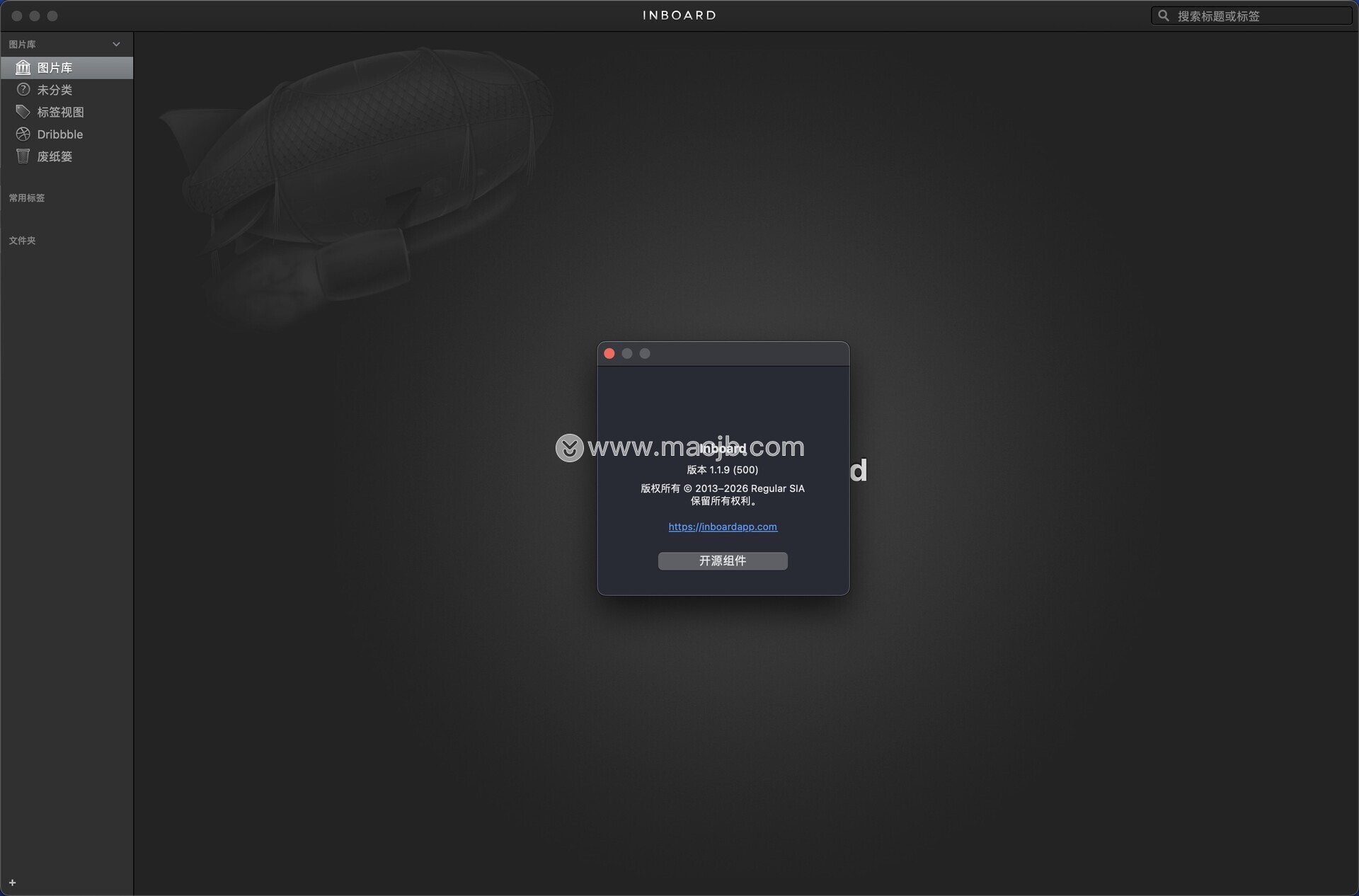The height and width of the screenshot is (896, 1359).
Task: Click the about dialog's gray minimize button
Action: click(x=627, y=353)
